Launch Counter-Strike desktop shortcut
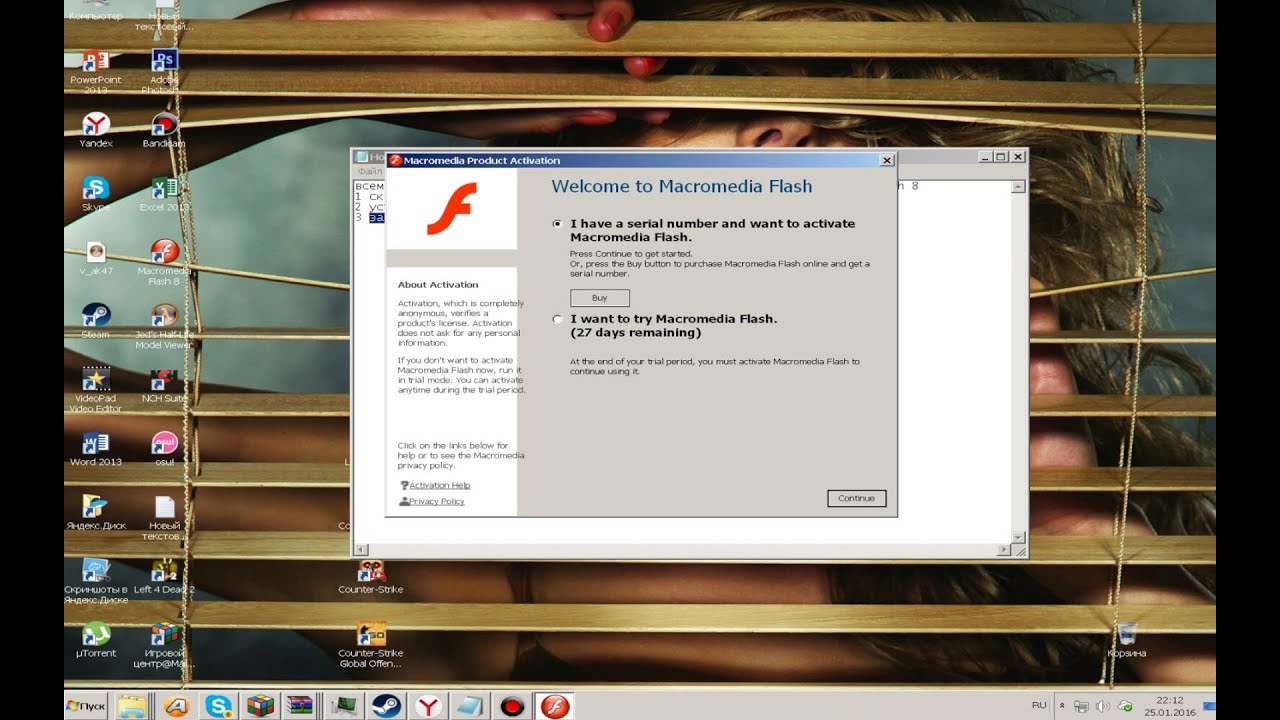The height and width of the screenshot is (720, 1280). point(371,577)
